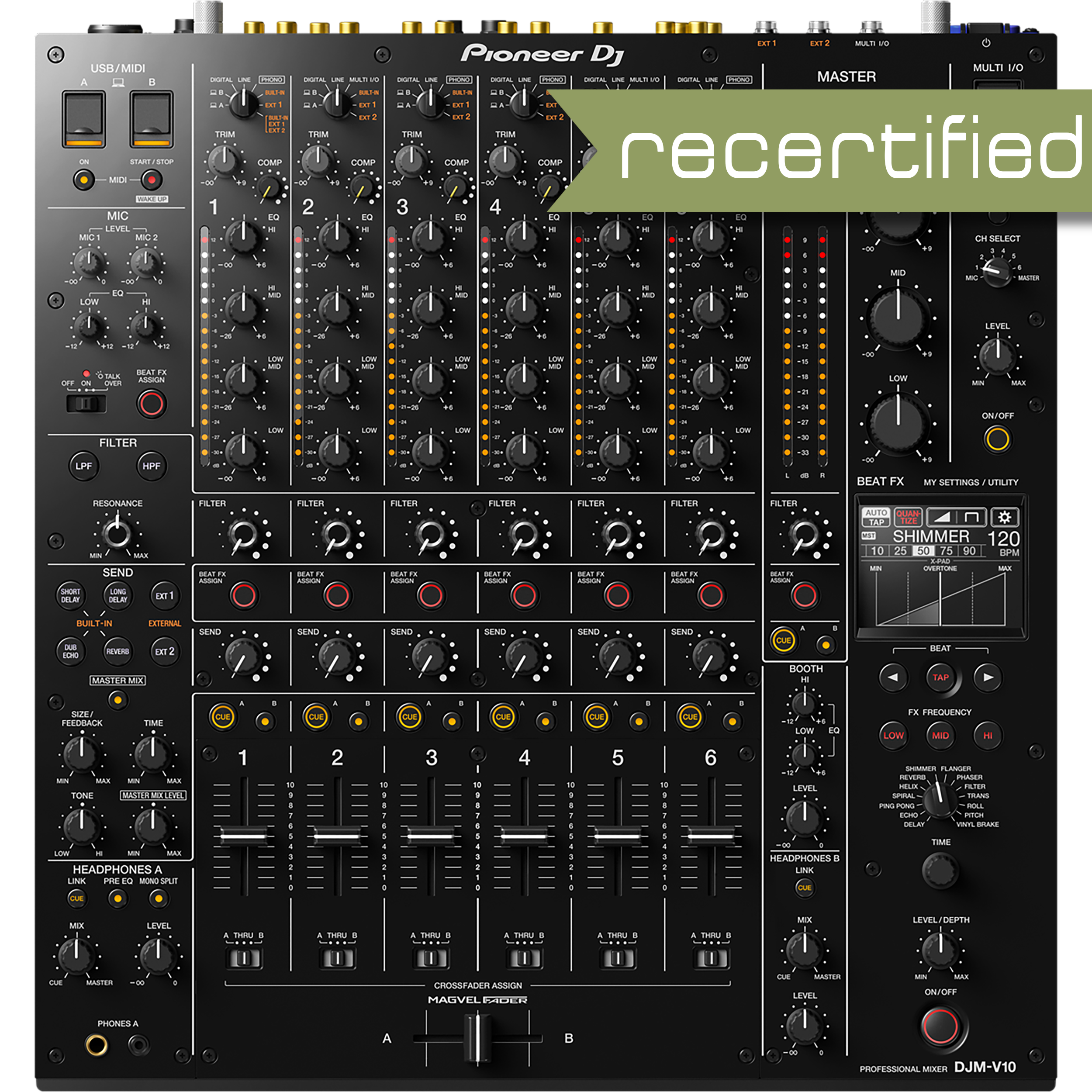Image resolution: width=1092 pixels, height=1092 pixels.
Task: Toggle the MULTI I/O ON/OFF button
Action: (x=997, y=439)
